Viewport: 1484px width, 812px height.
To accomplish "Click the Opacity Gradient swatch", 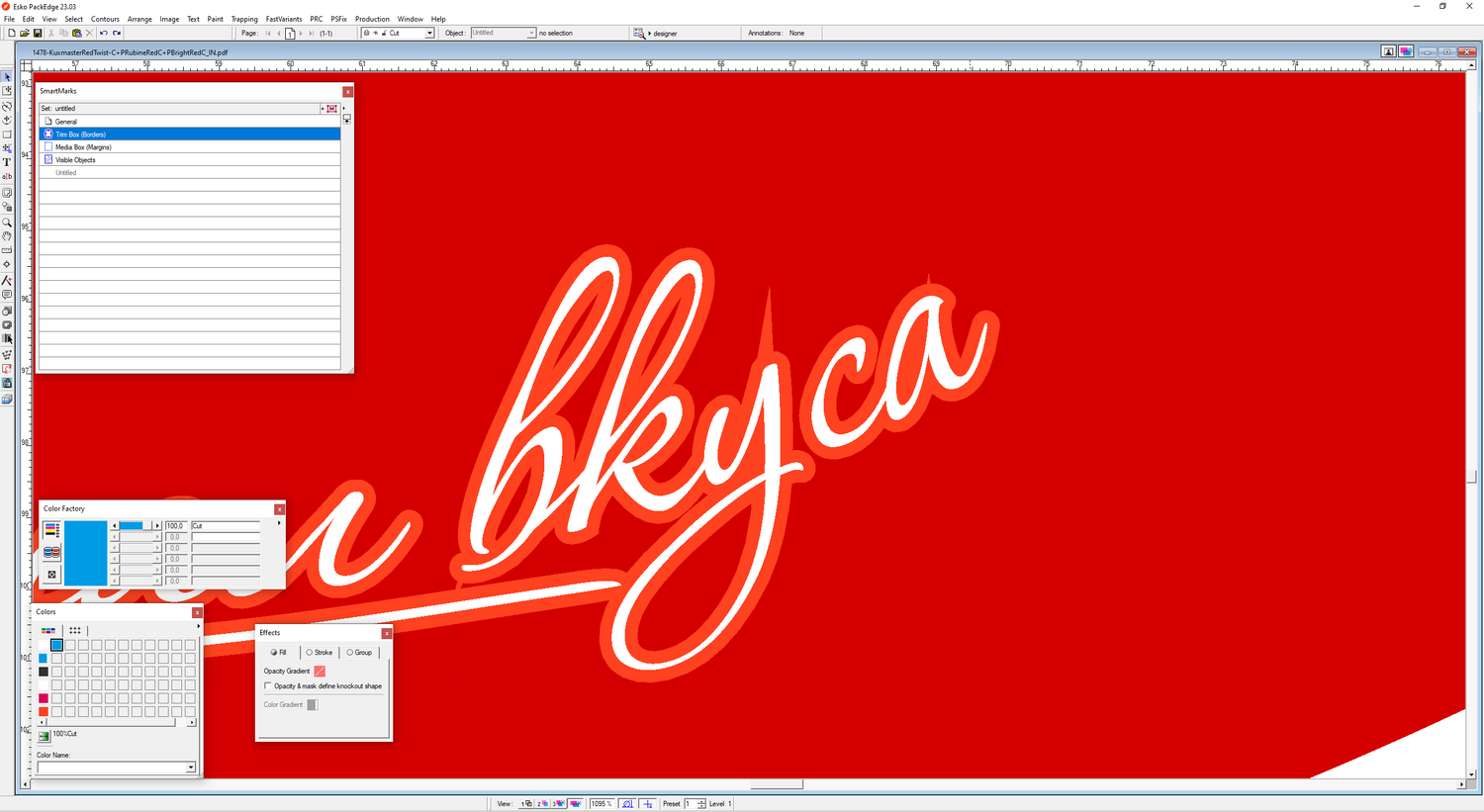I will pos(320,672).
